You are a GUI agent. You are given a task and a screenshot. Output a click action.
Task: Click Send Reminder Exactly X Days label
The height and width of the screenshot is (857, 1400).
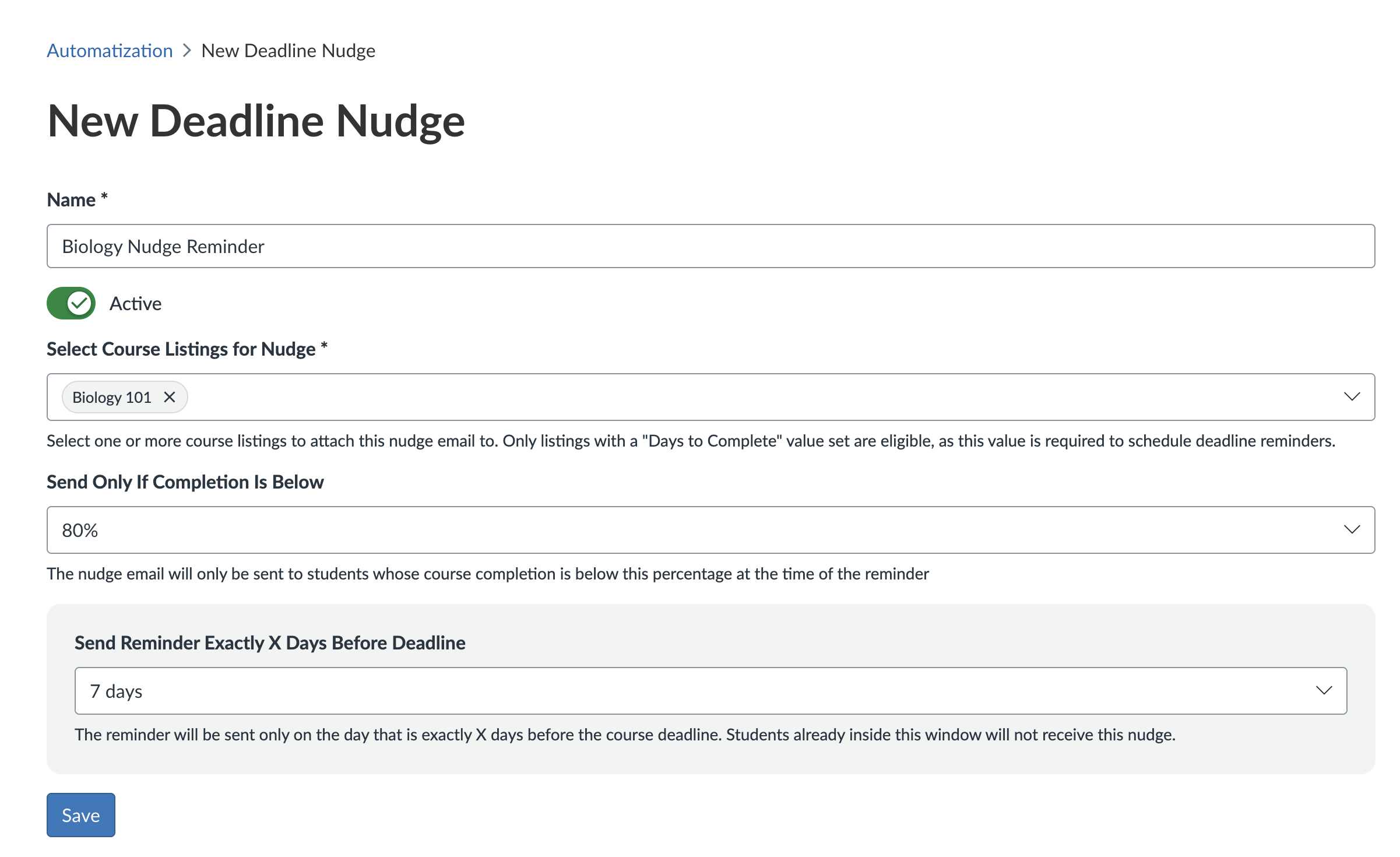[x=270, y=642]
